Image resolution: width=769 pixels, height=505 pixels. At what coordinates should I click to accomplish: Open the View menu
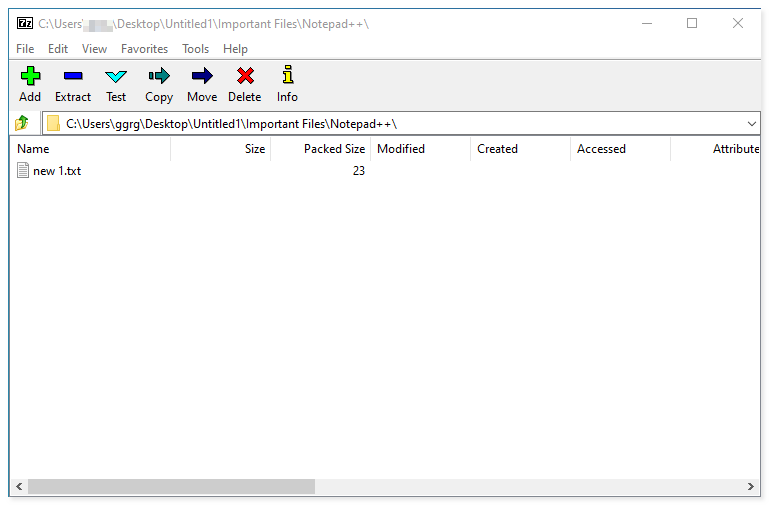[x=94, y=49]
